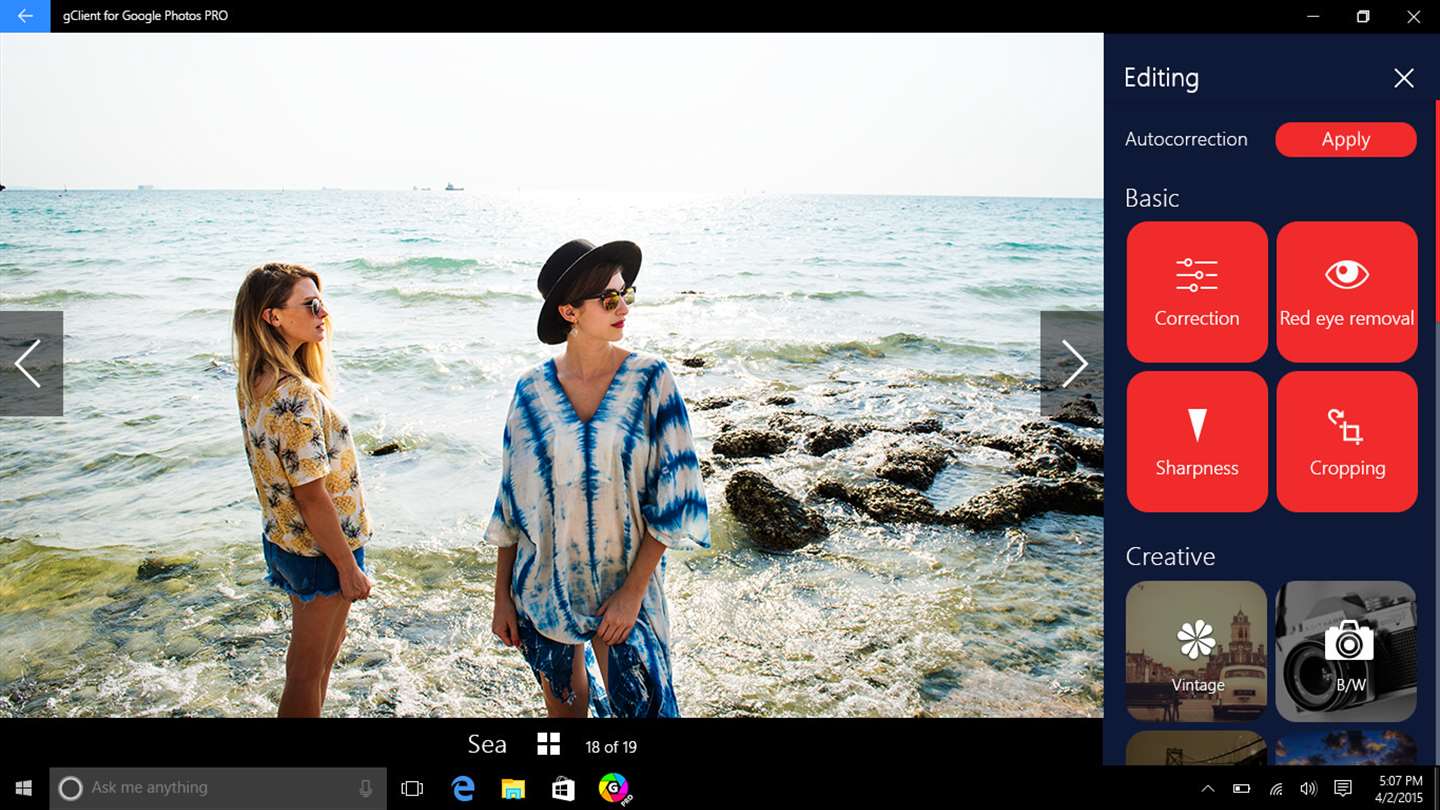1440x810 pixels.
Task: Launch Microsoft Edge from the taskbar
Action: coord(462,788)
